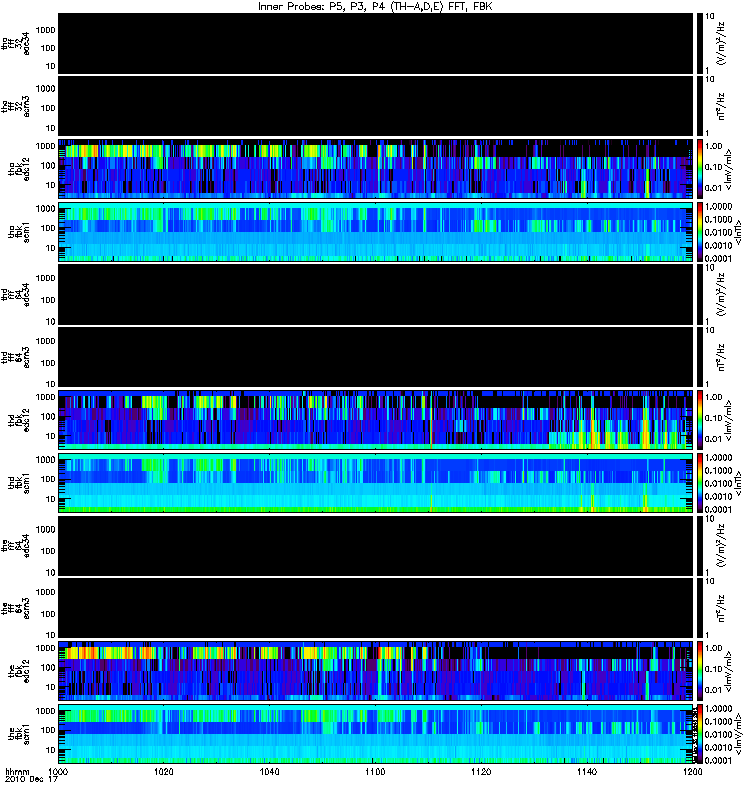Viewport: 750px width, 800px height.
Task: Click the 'hhmm' time format label
Action: click(x=18, y=771)
